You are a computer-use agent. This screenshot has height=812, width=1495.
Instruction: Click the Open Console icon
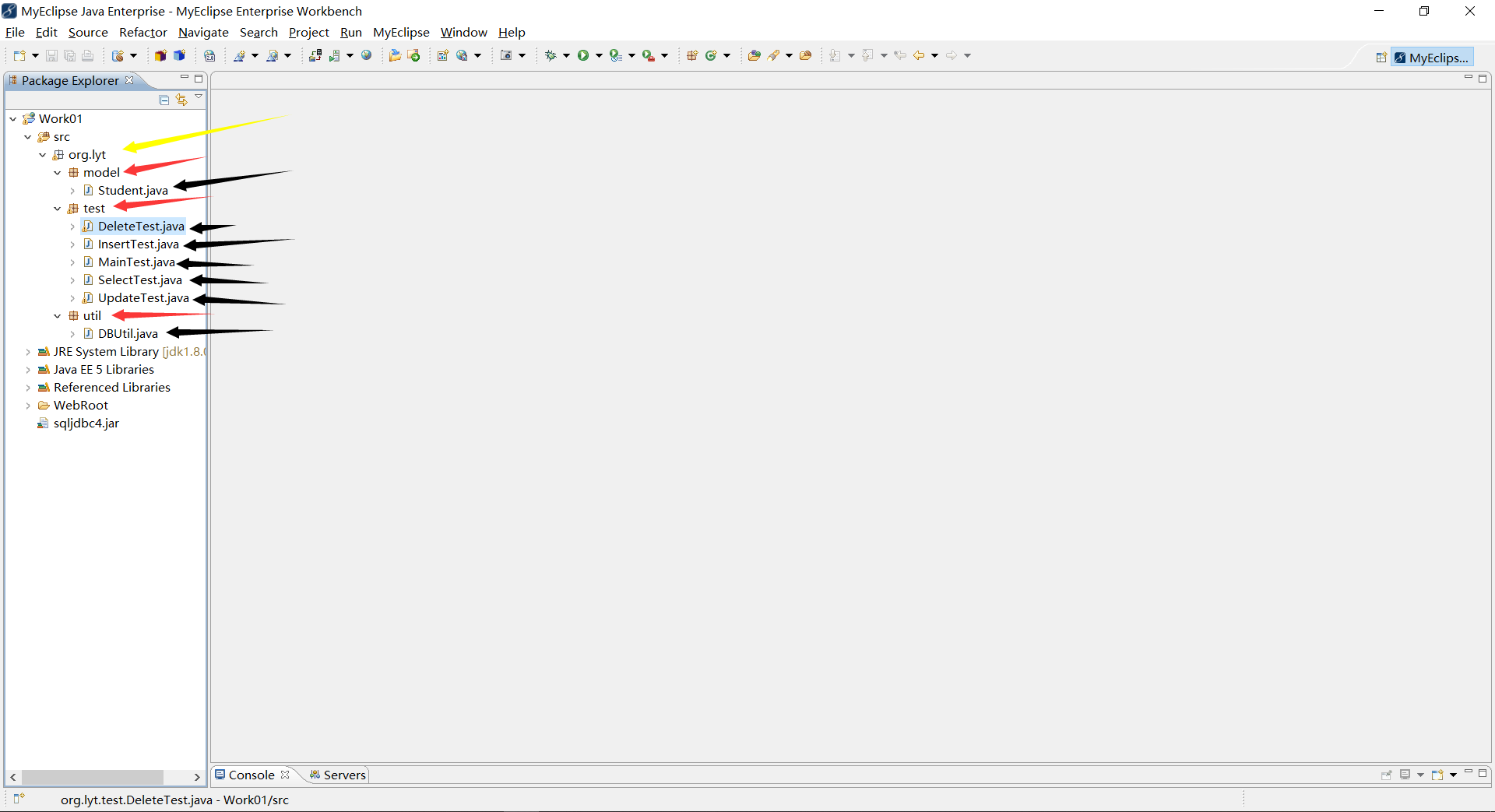coord(1437,775)
